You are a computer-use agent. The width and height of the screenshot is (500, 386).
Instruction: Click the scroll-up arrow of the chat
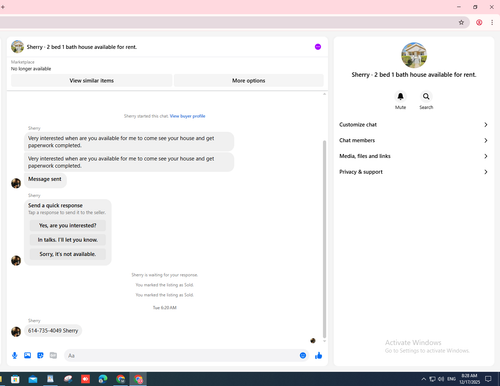[324, 94]
